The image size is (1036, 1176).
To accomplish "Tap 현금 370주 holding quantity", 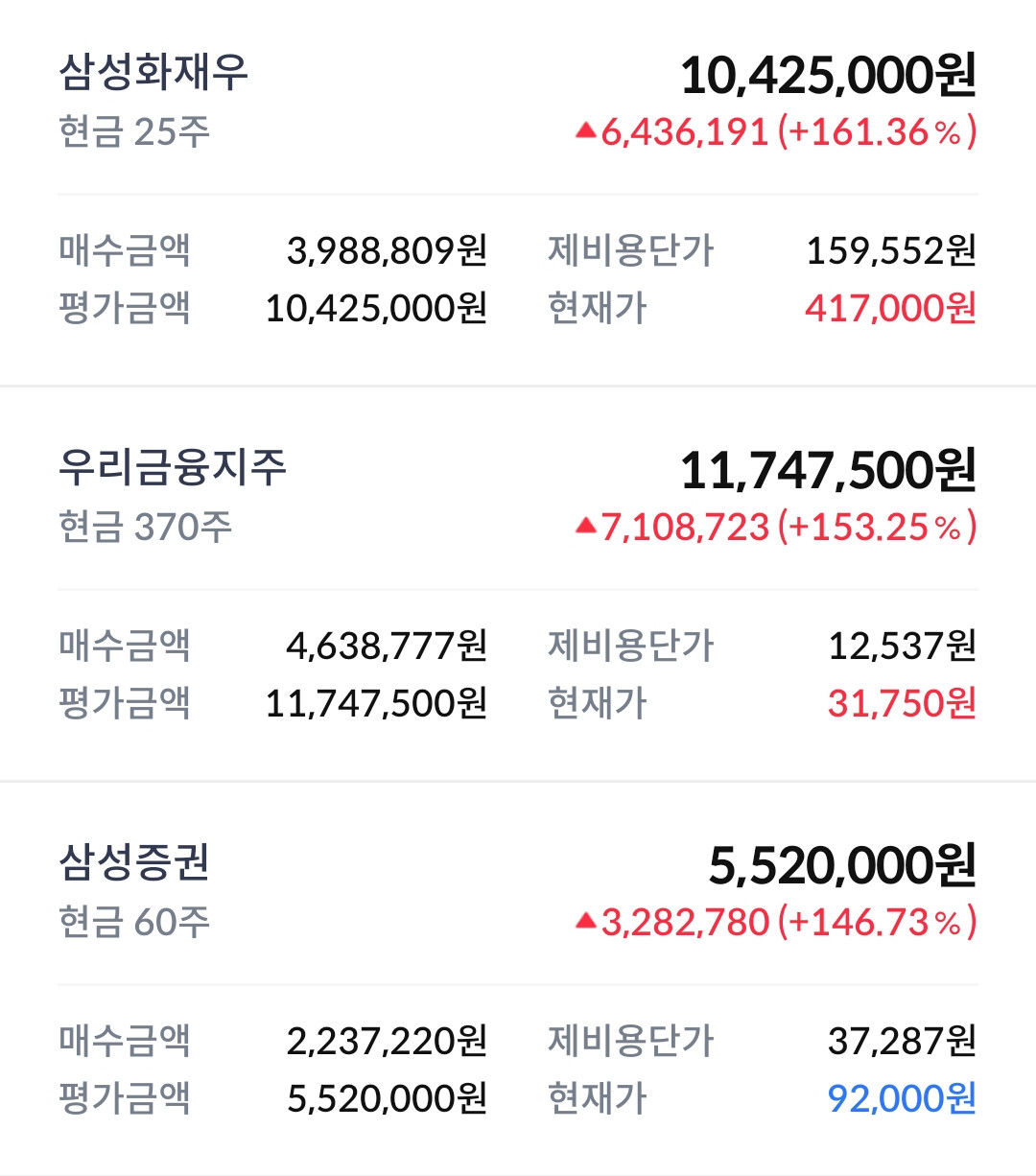I will point(145,527).
